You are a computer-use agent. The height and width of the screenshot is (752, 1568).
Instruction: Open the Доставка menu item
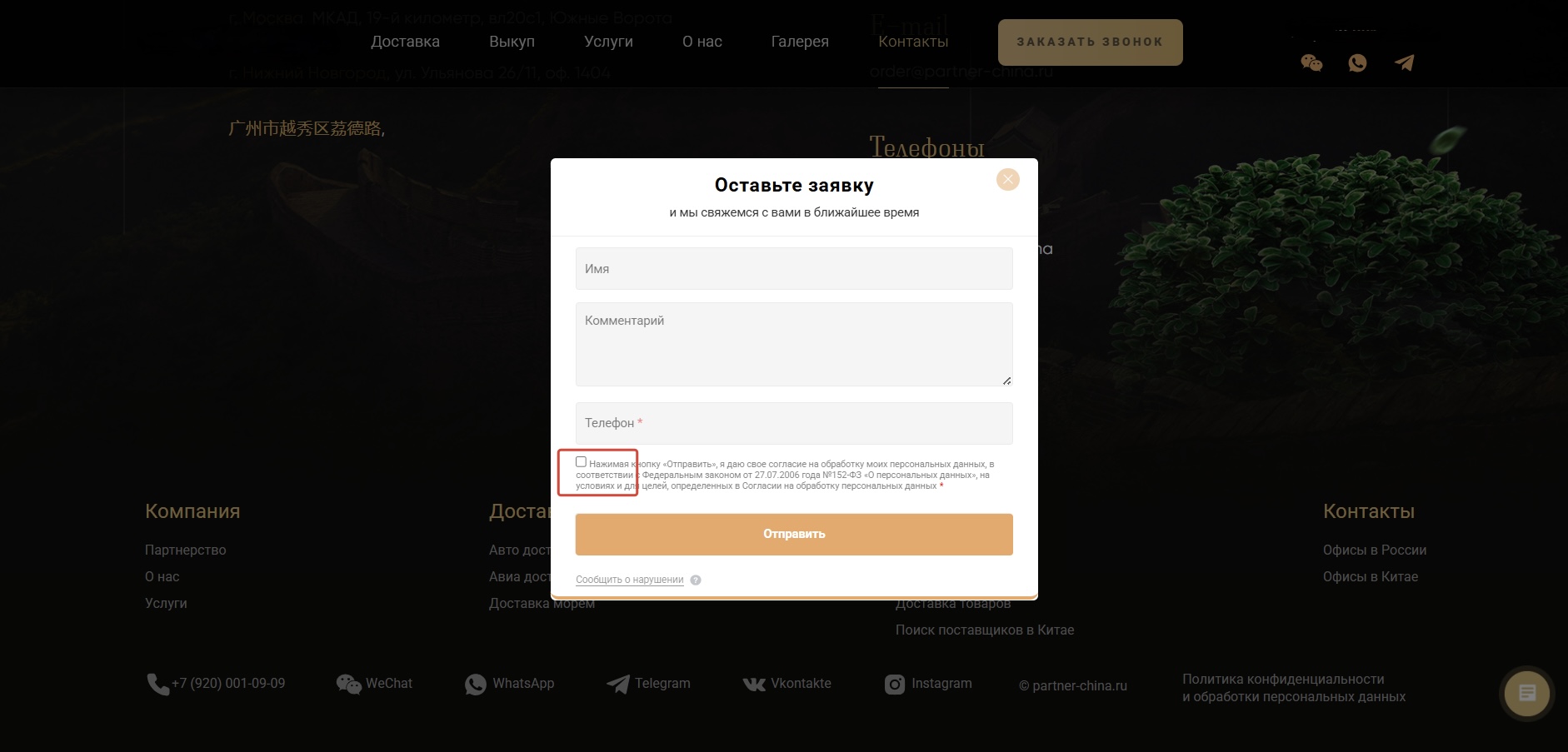click(405, 42)
